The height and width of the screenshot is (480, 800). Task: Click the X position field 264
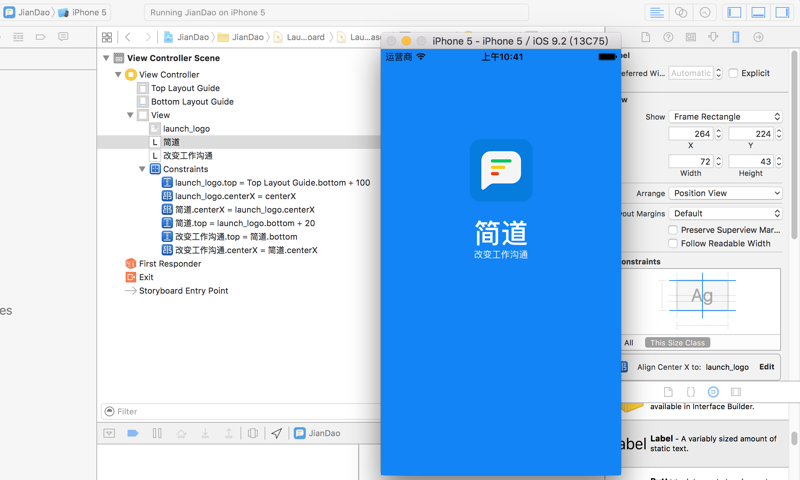click(691, 134)
